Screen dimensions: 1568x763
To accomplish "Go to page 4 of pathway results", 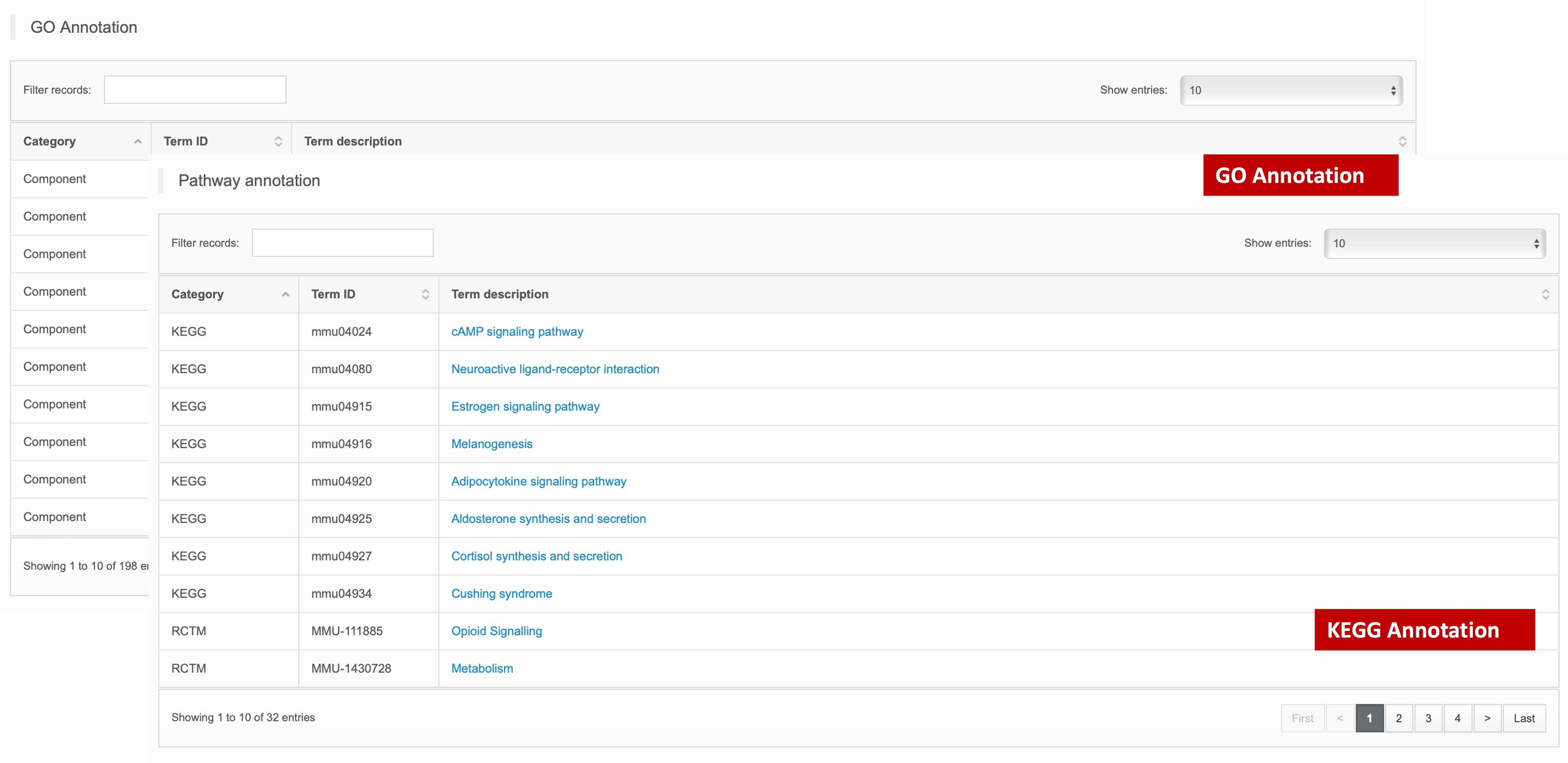I will 1457,718.
